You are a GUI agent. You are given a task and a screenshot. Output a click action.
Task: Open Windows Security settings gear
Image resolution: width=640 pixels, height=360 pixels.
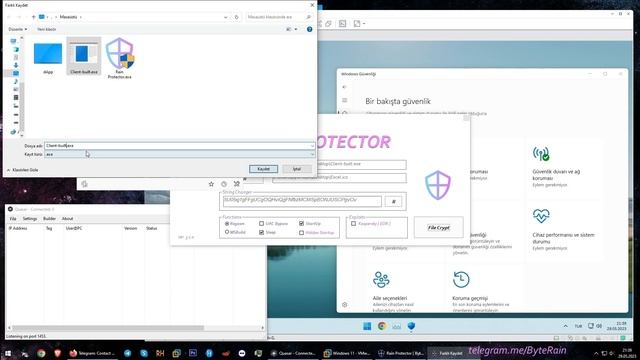tap(344, 304)
